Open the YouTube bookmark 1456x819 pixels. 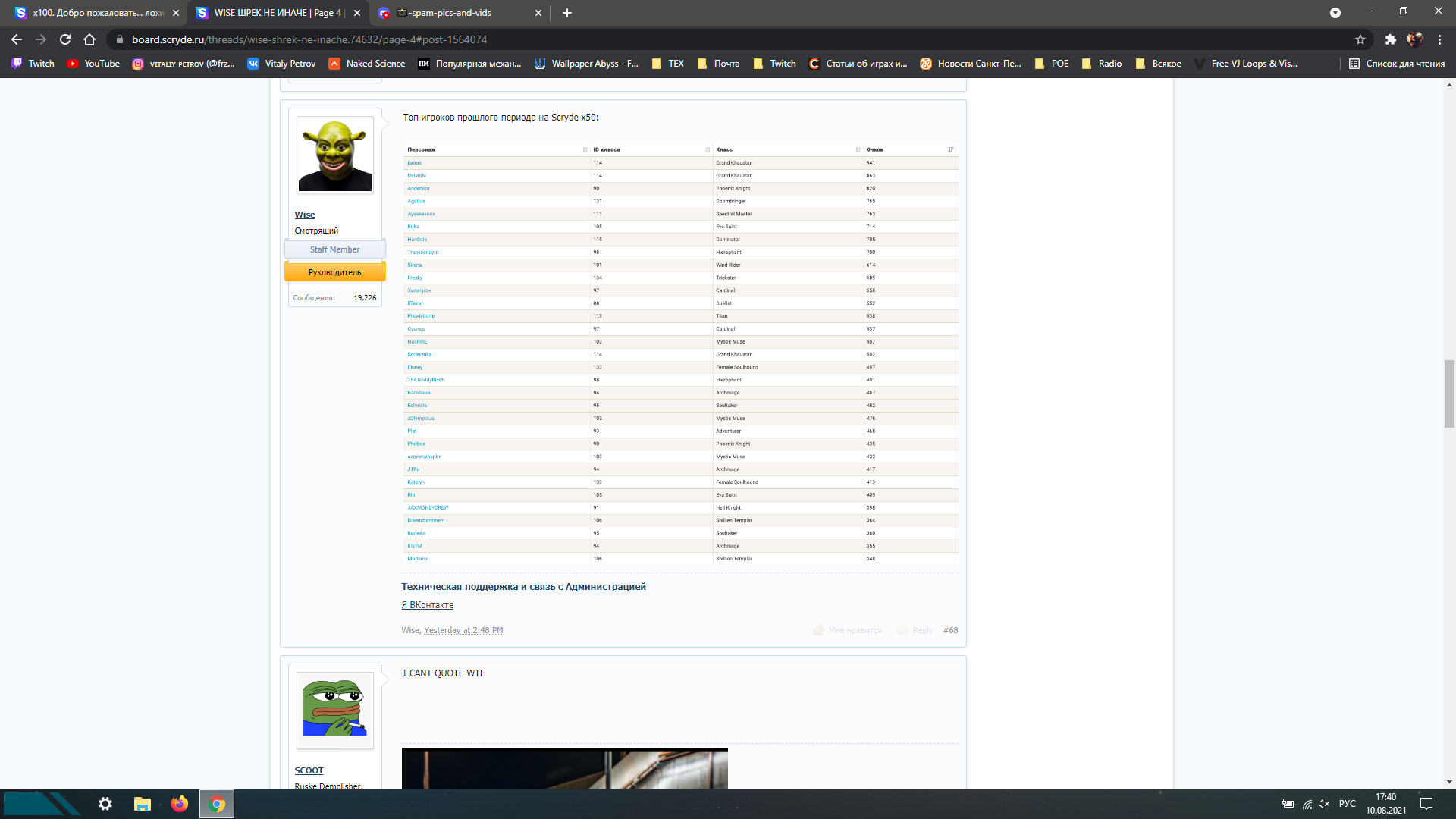tap(93, 64)
